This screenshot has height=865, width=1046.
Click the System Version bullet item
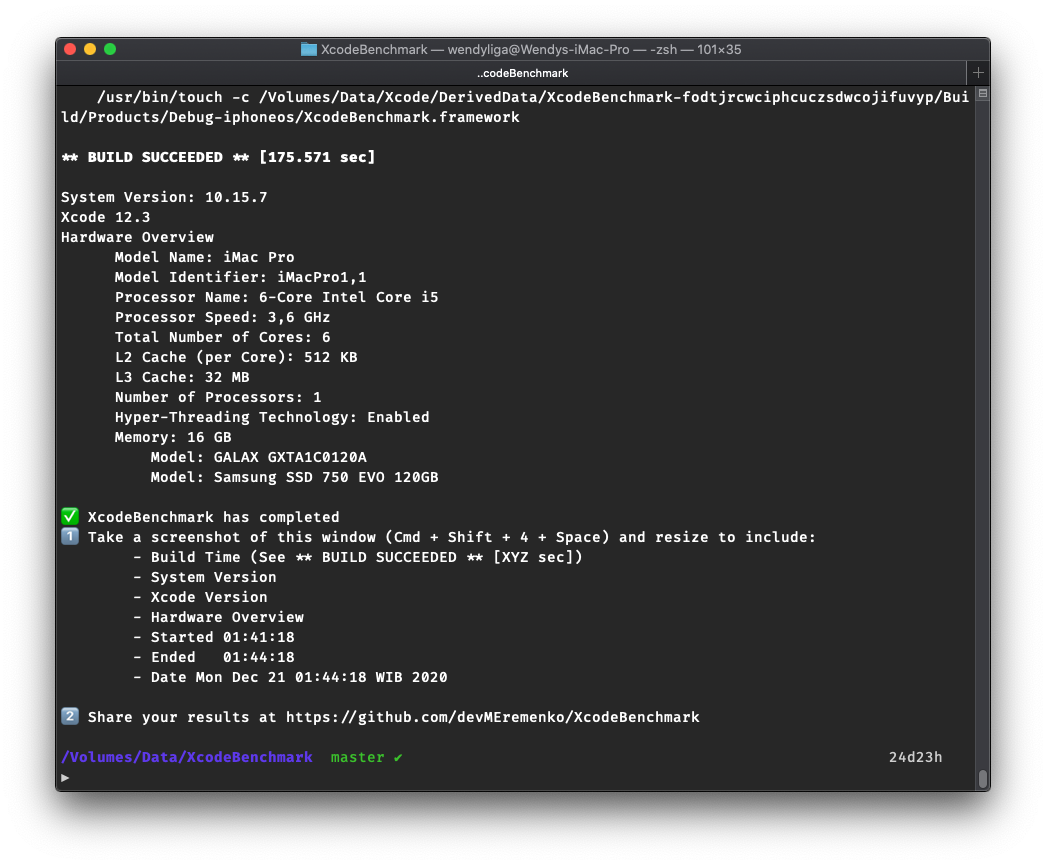[204, 578]
